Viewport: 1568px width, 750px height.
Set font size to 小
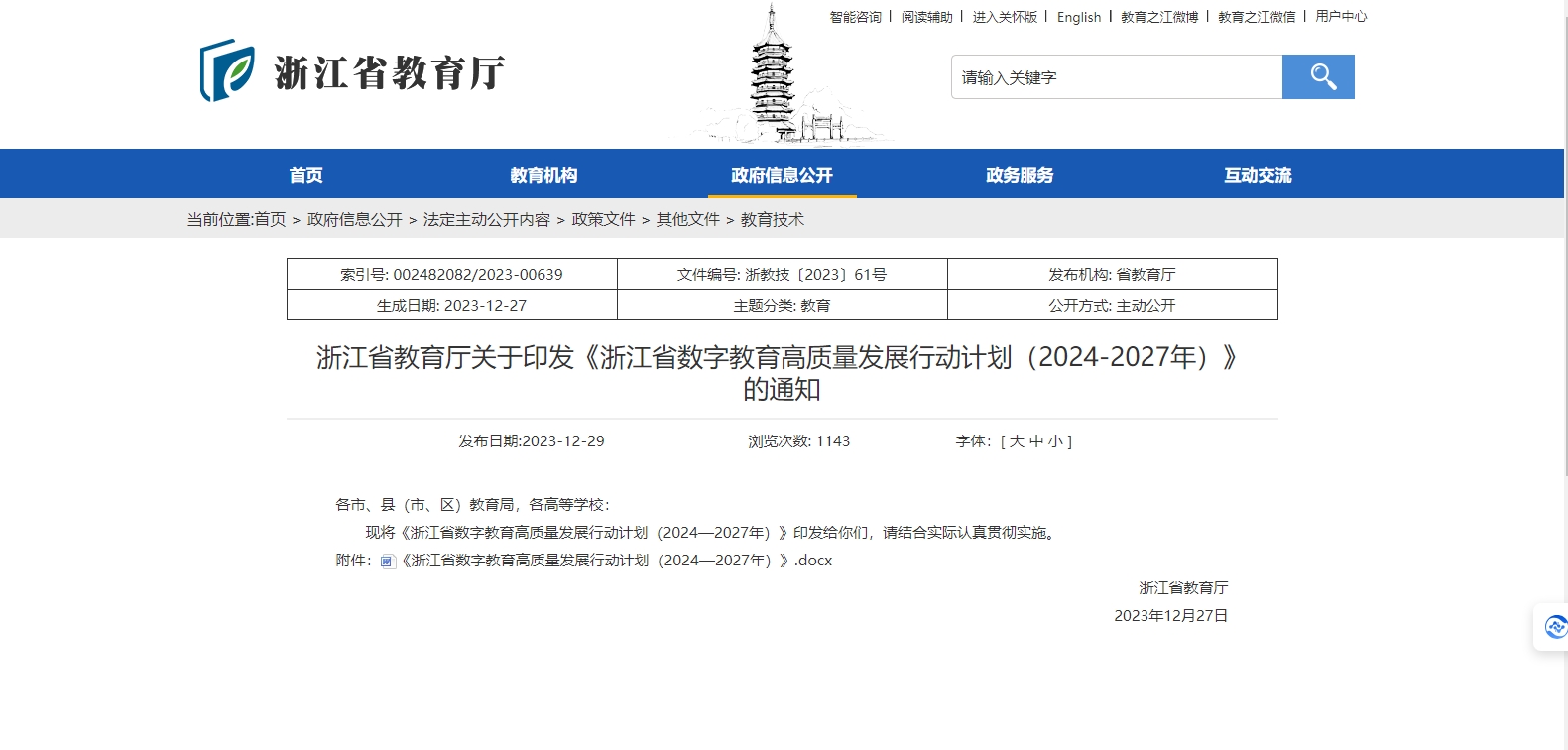[x=1055, y=441]
